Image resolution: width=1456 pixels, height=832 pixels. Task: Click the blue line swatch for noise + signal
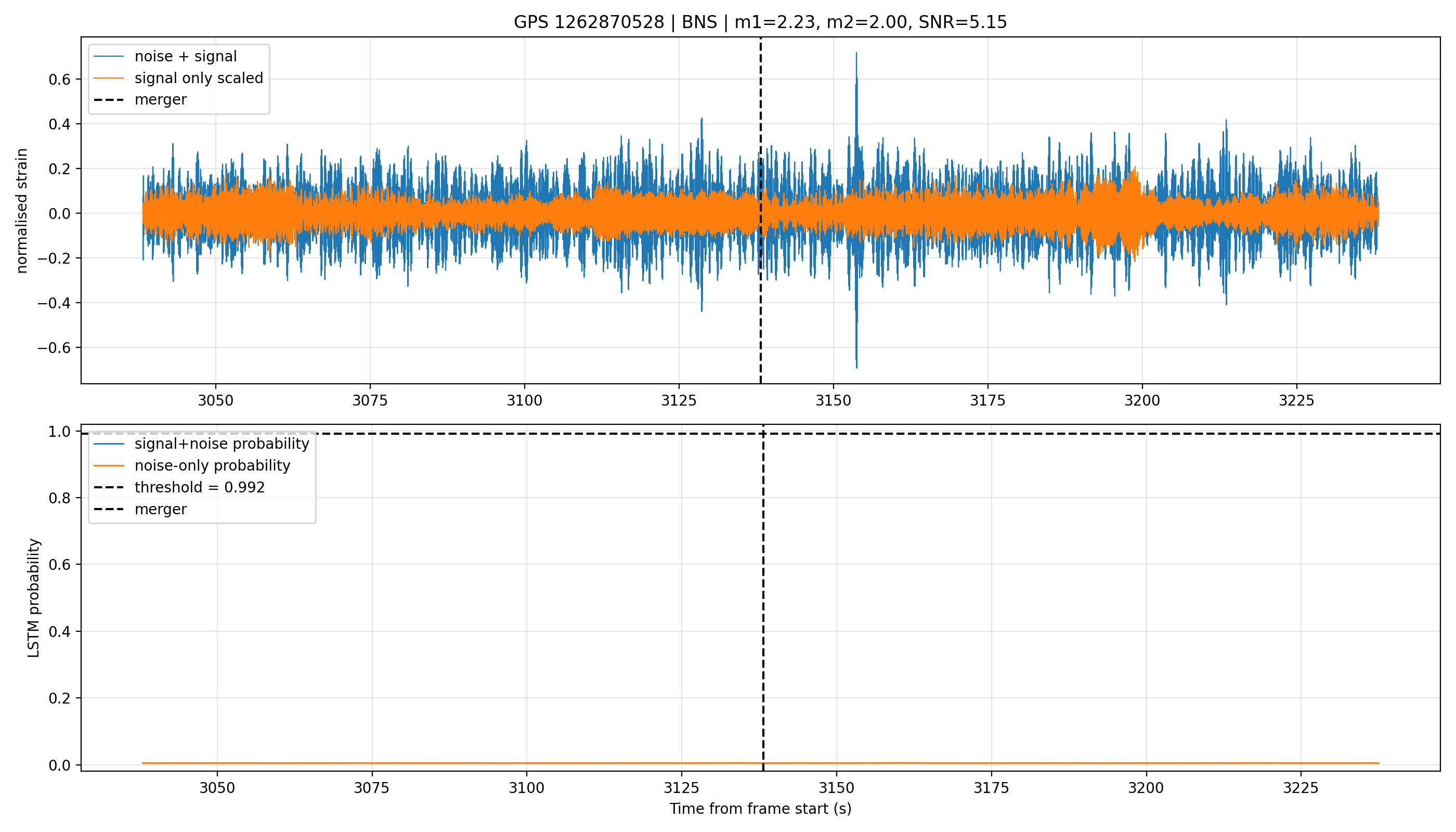[x=109, y=56]
